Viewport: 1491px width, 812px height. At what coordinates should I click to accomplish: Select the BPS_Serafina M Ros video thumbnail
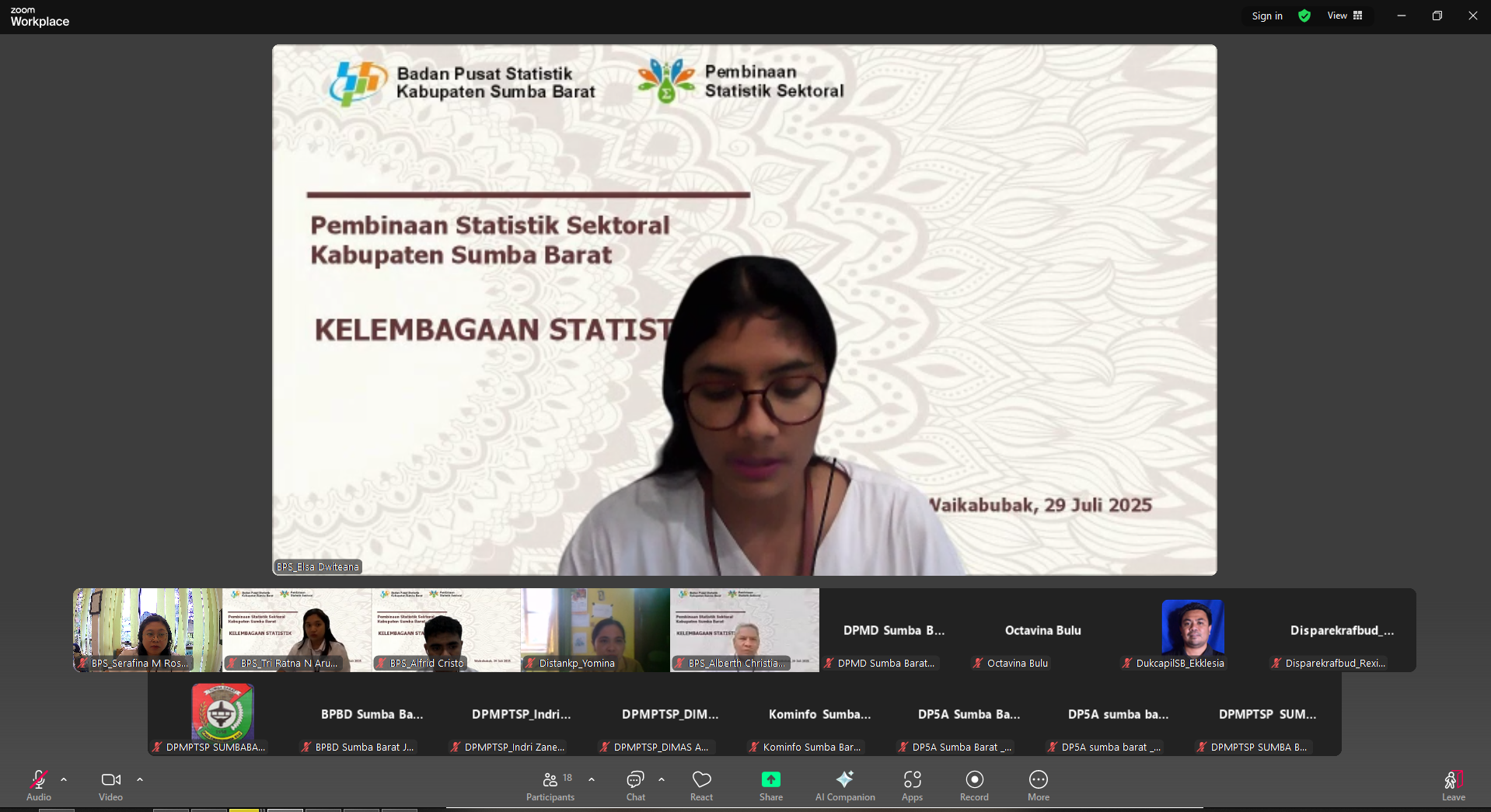click(148, 629)
